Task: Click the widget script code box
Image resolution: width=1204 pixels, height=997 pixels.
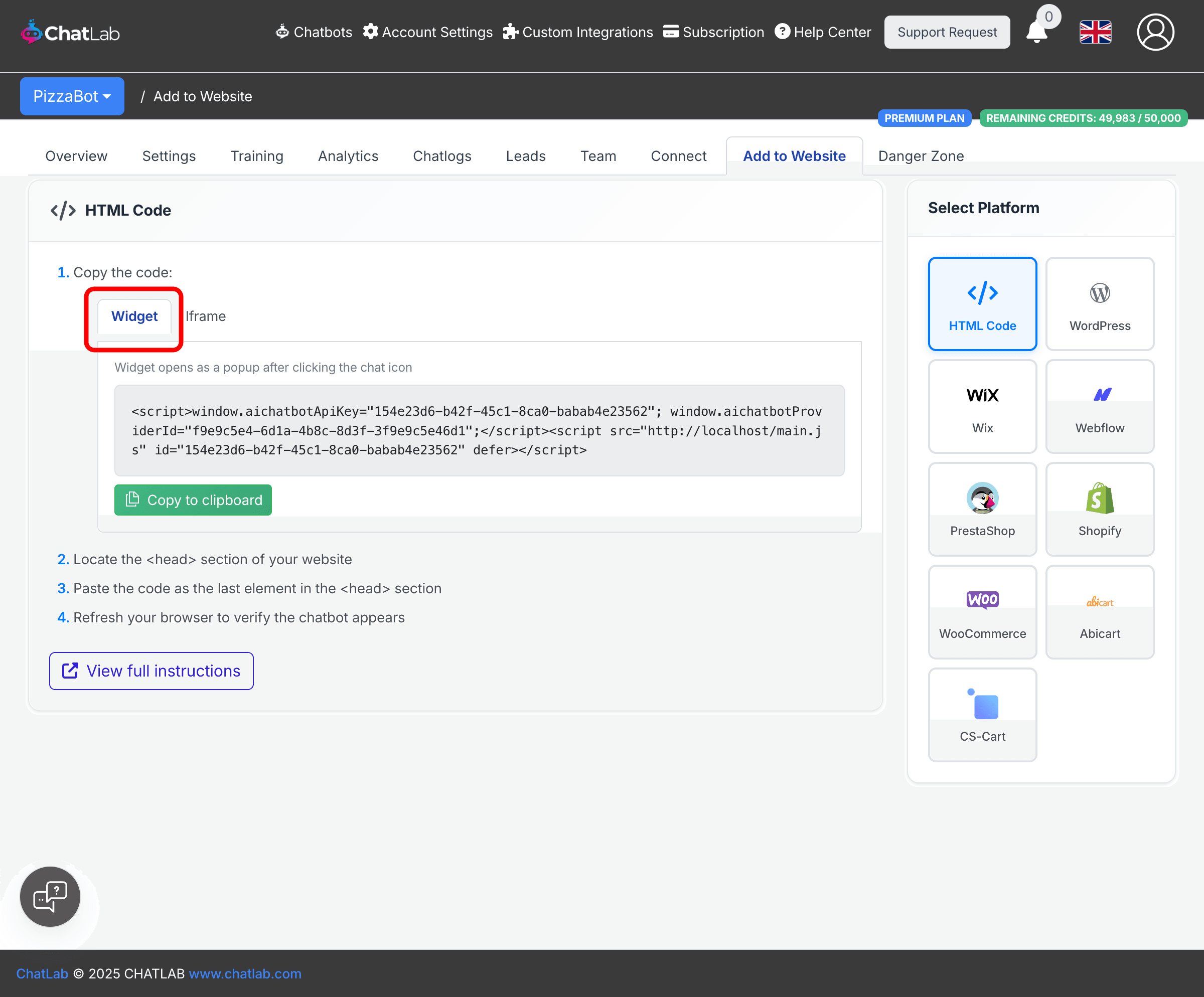Action: (x=479, y=430)
